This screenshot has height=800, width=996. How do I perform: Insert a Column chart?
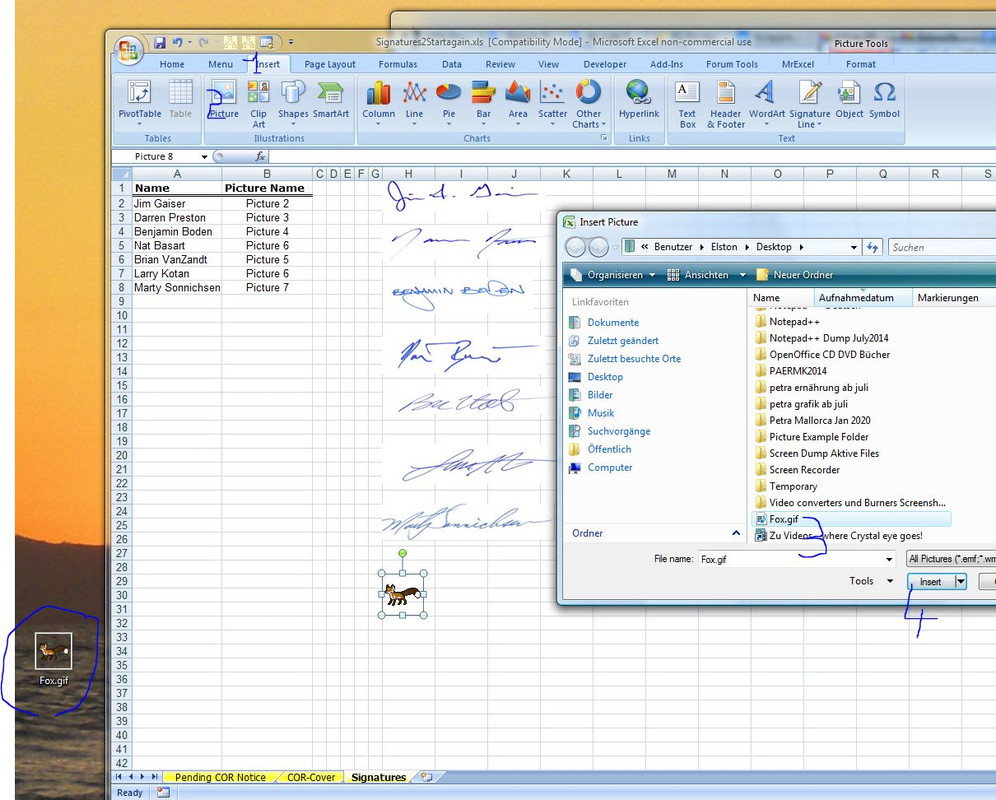coord(379,102)
